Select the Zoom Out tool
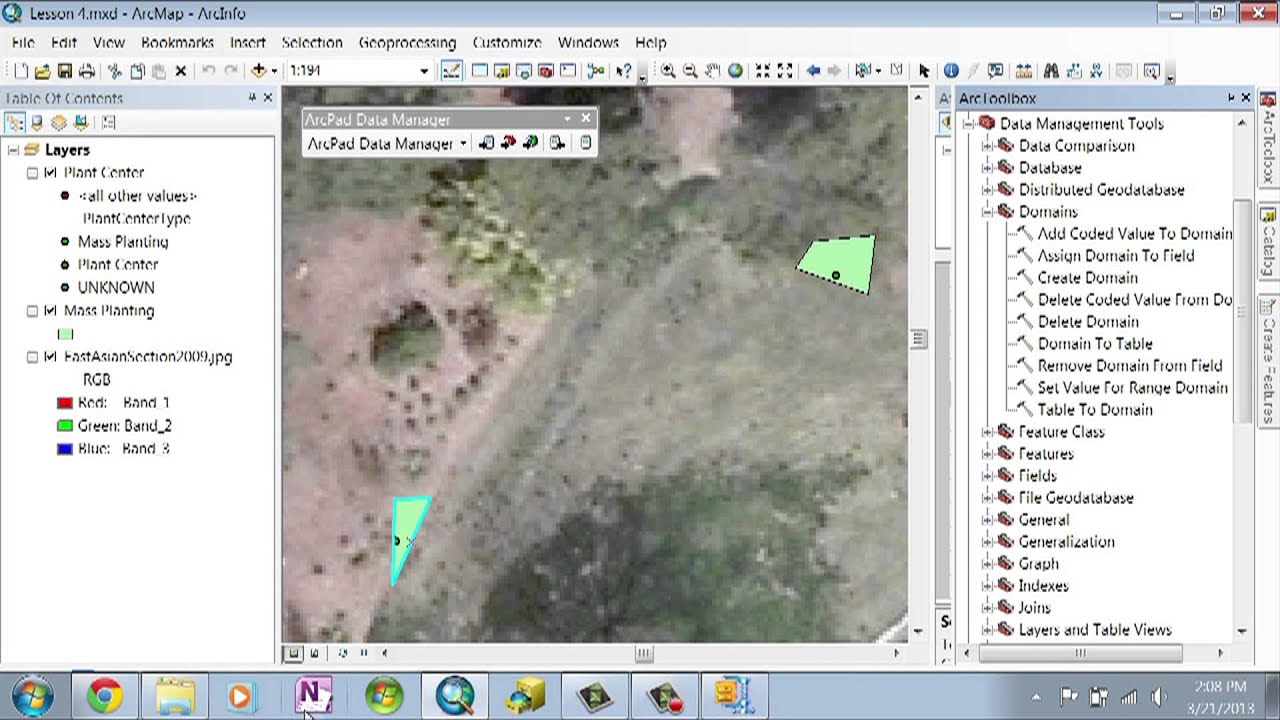The height and width of the screenshot is (720, 1280). [690, 71]
